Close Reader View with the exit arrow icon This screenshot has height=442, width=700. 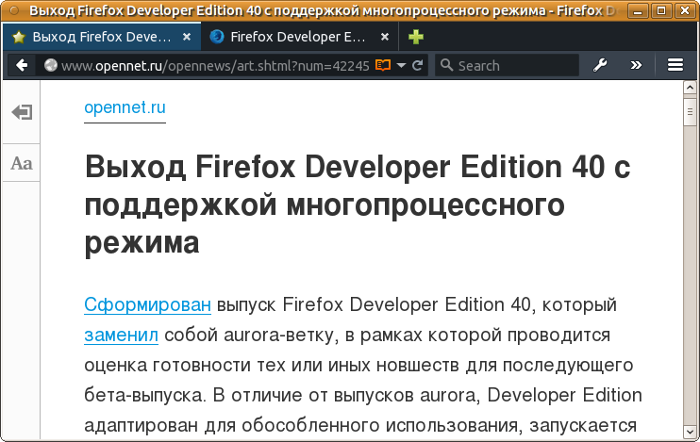tap(22, 112)
